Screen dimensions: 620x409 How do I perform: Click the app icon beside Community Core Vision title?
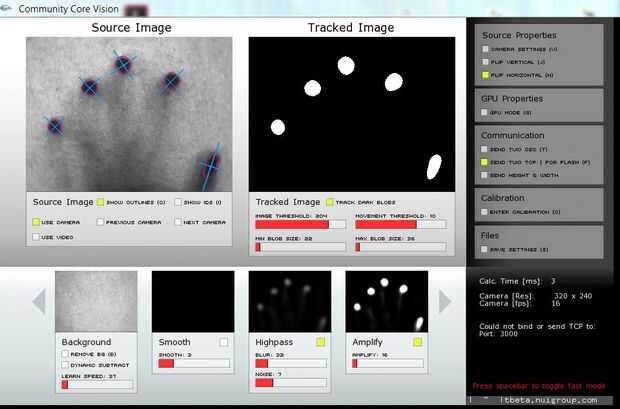coord(6,8)
